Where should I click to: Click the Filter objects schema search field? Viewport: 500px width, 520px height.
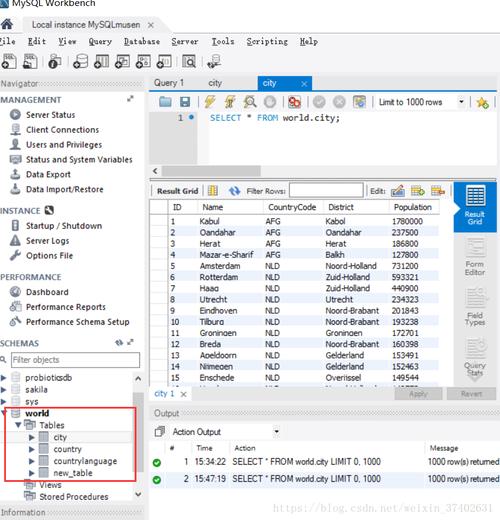click(75, 360)
